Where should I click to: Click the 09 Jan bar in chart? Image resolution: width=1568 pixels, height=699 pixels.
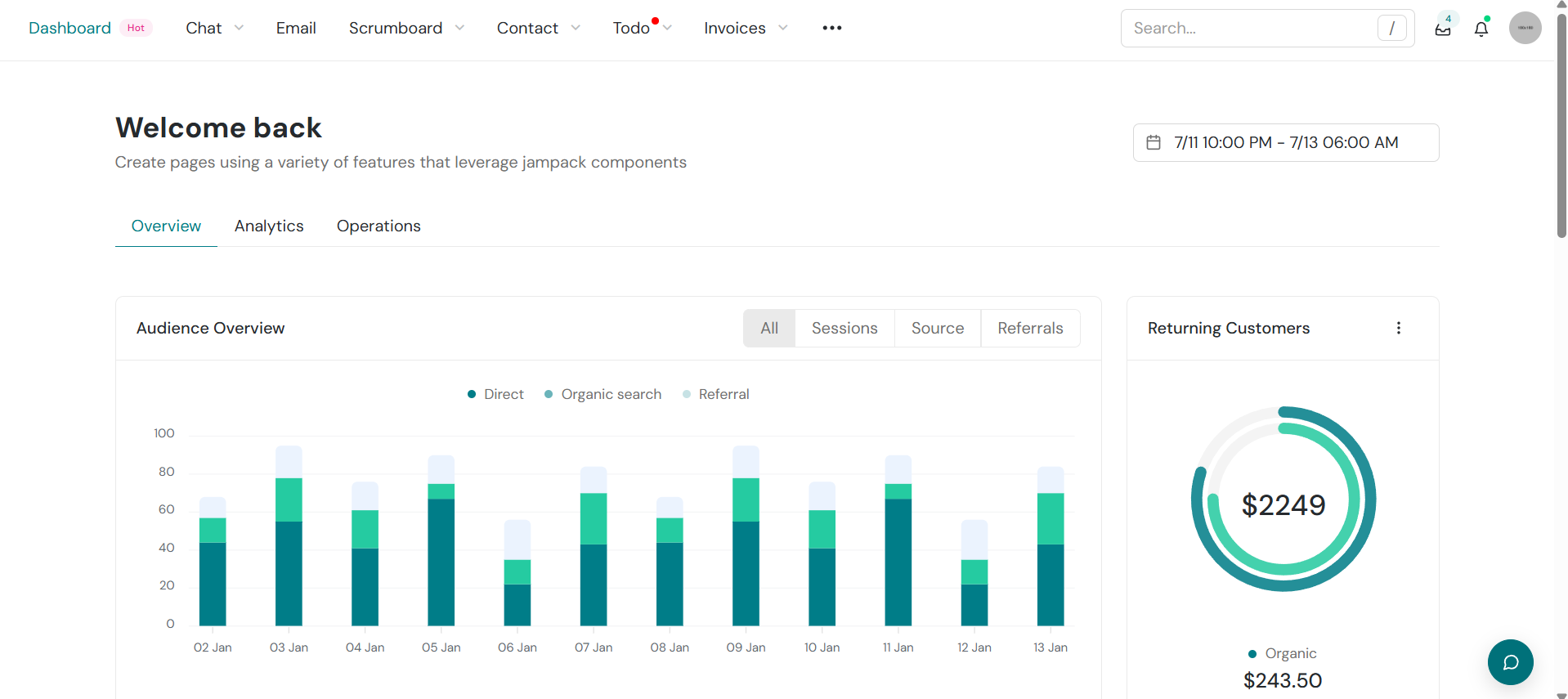tap(746, 535)
